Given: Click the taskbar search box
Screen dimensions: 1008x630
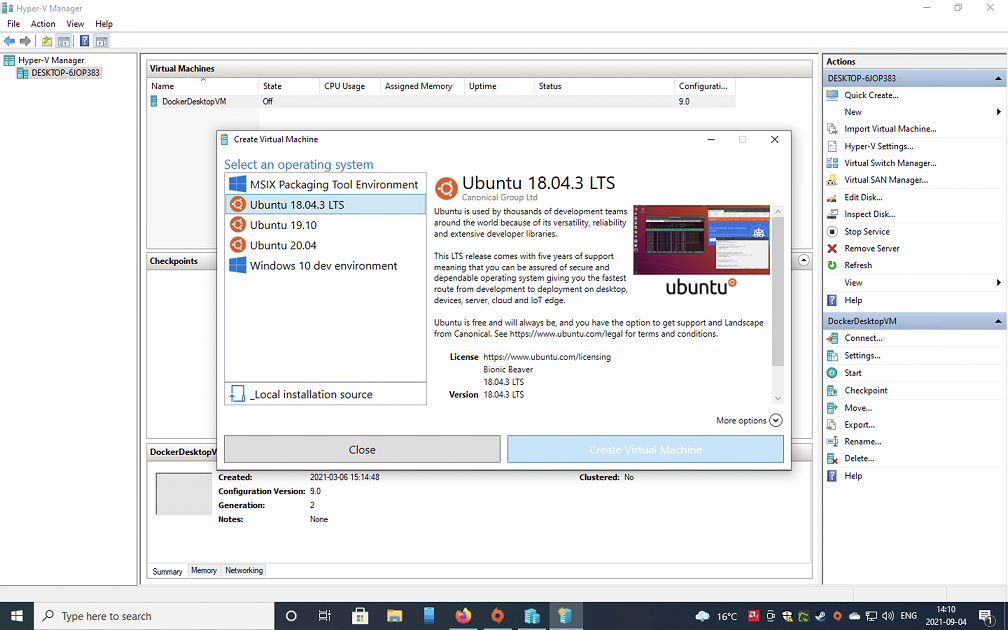Looking at the screenshot, I should 154,616.
